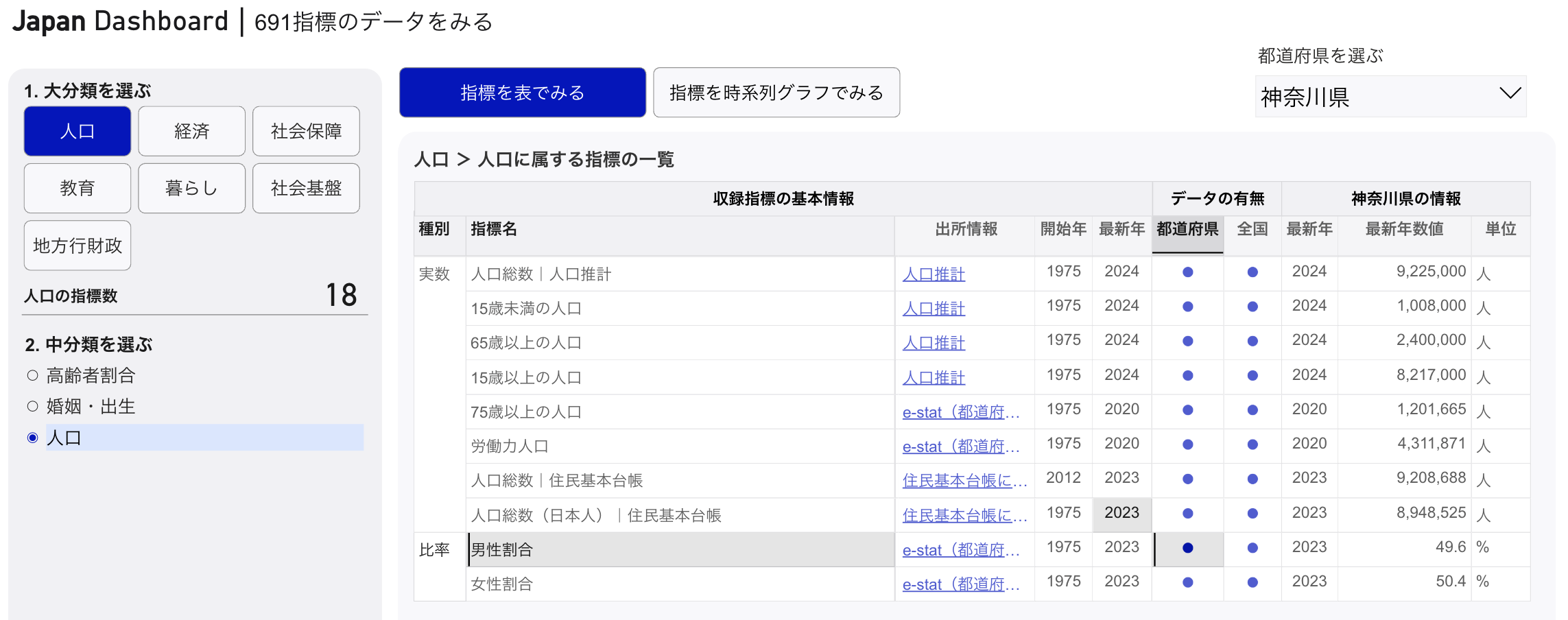Viewport: 1568px width, 620px height.
Task: Select the 男性割合 indicator name cell
Action: (x=680, y=550)
